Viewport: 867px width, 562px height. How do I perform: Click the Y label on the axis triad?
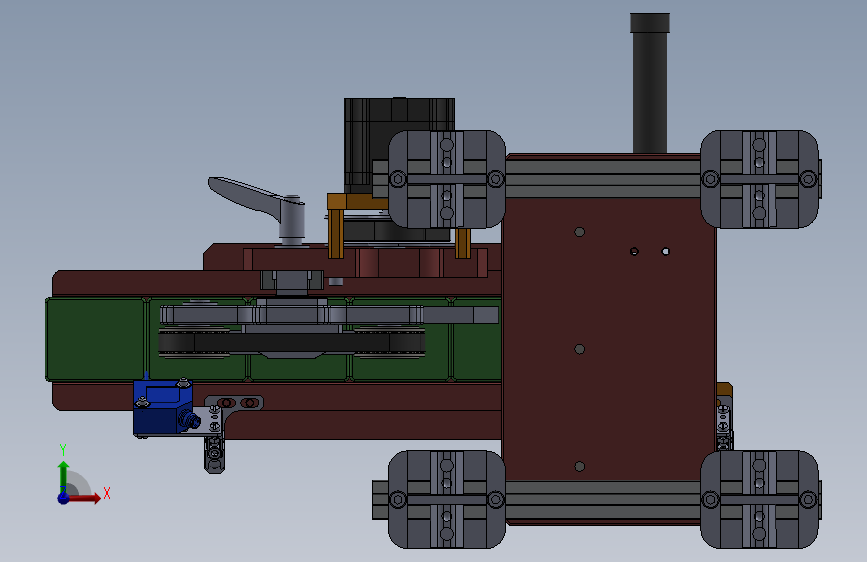pos(63,450)
